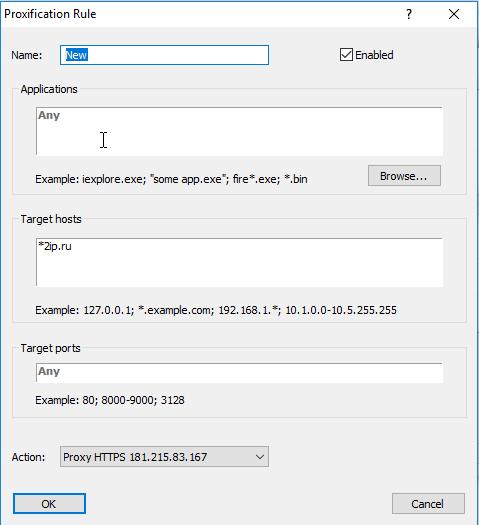Toggle the Enabled checkbox box
Screen dimensions: 479x525
346,55
